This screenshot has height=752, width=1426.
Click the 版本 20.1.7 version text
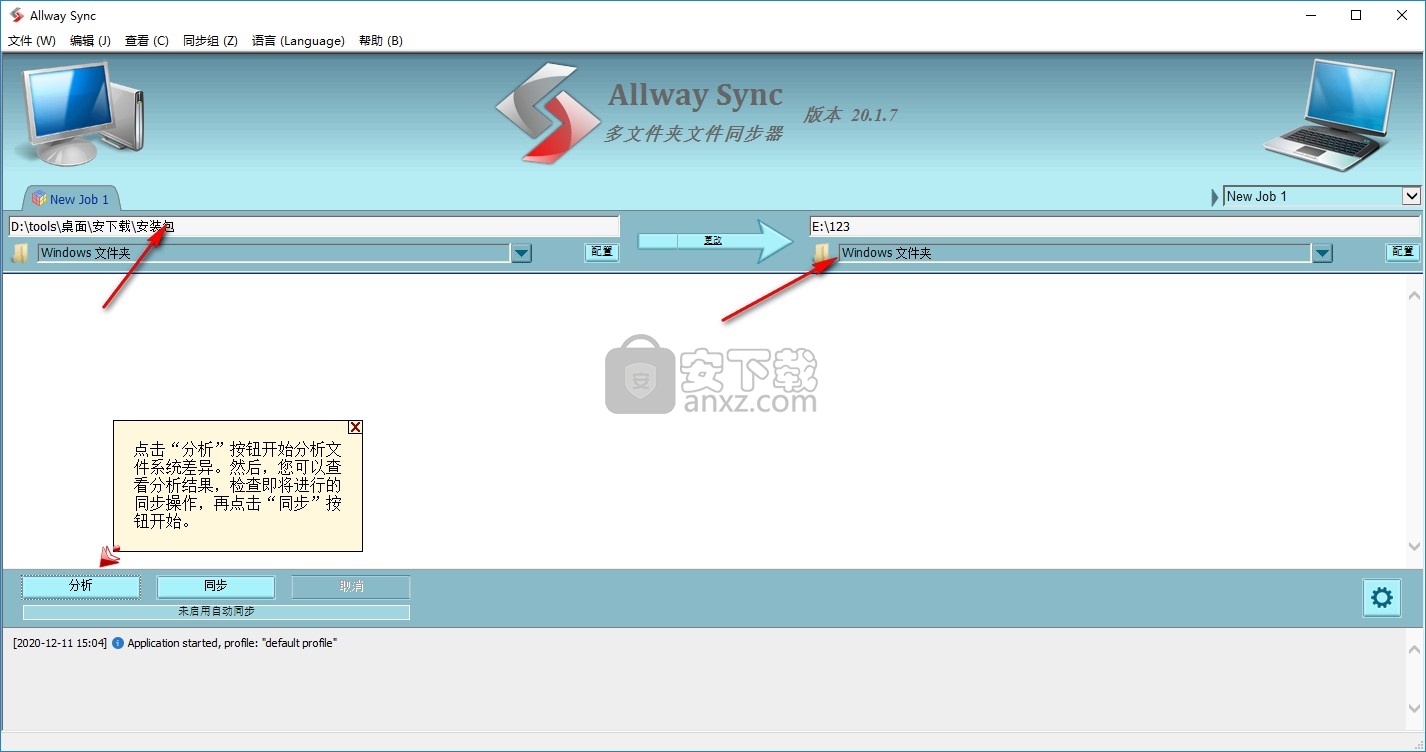(850, 115)
